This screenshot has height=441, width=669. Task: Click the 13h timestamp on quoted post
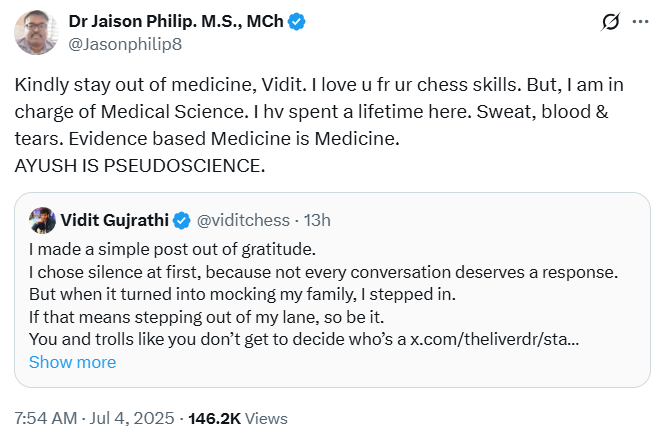[316, 220]
